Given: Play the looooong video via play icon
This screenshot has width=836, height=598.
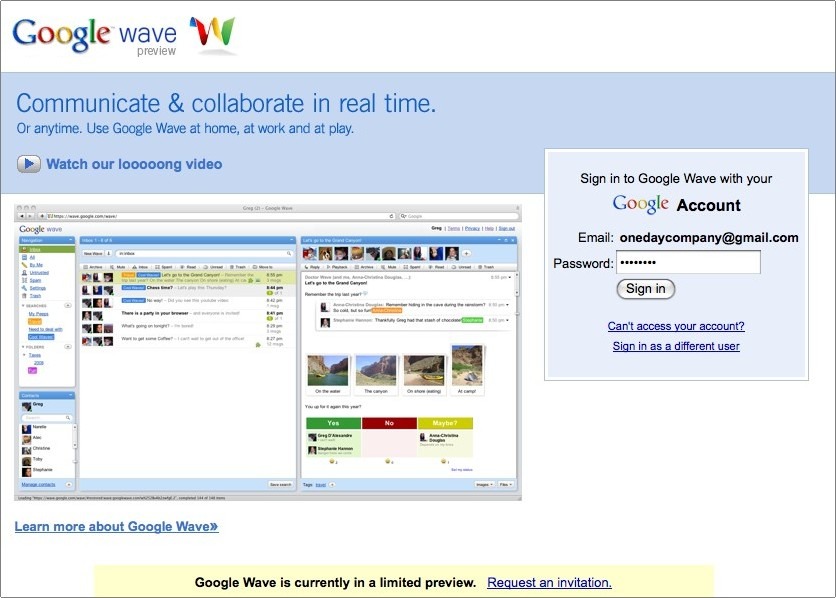Looking at the screenshot, I should tap(29, 164).
